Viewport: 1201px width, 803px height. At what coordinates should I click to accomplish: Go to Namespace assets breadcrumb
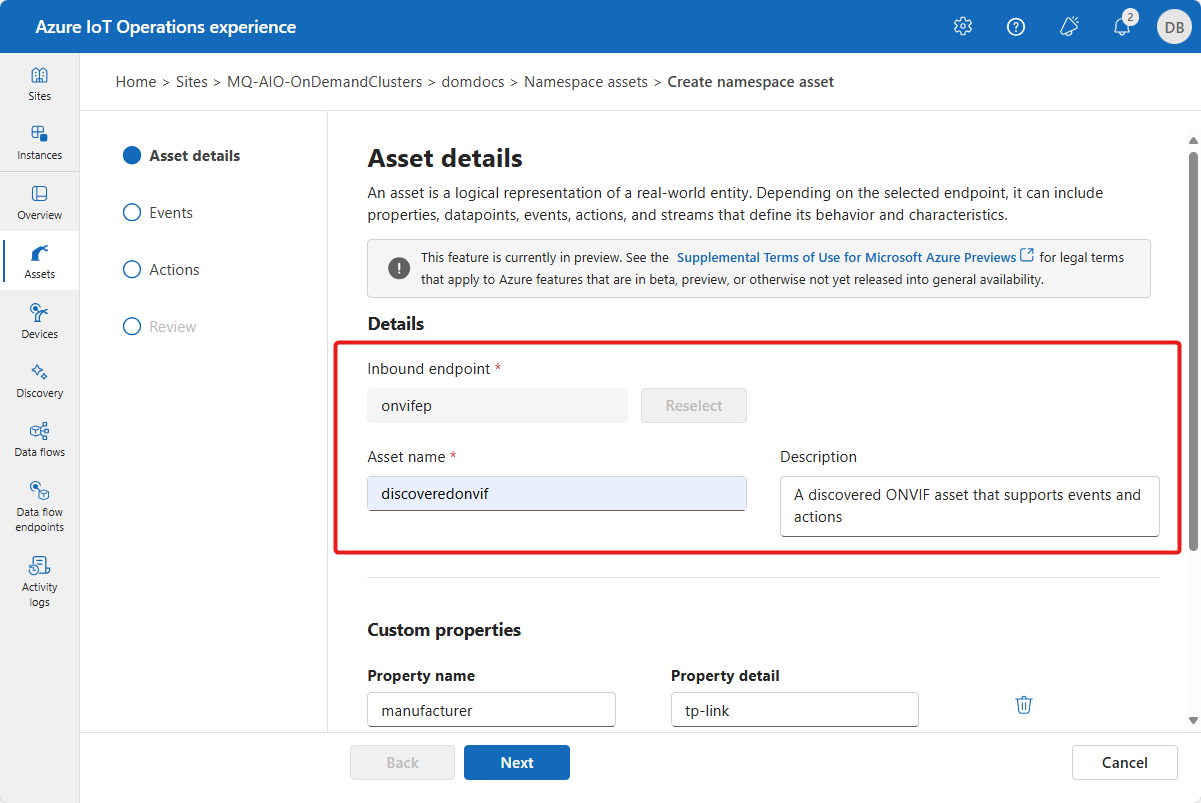tap(586, 82)
